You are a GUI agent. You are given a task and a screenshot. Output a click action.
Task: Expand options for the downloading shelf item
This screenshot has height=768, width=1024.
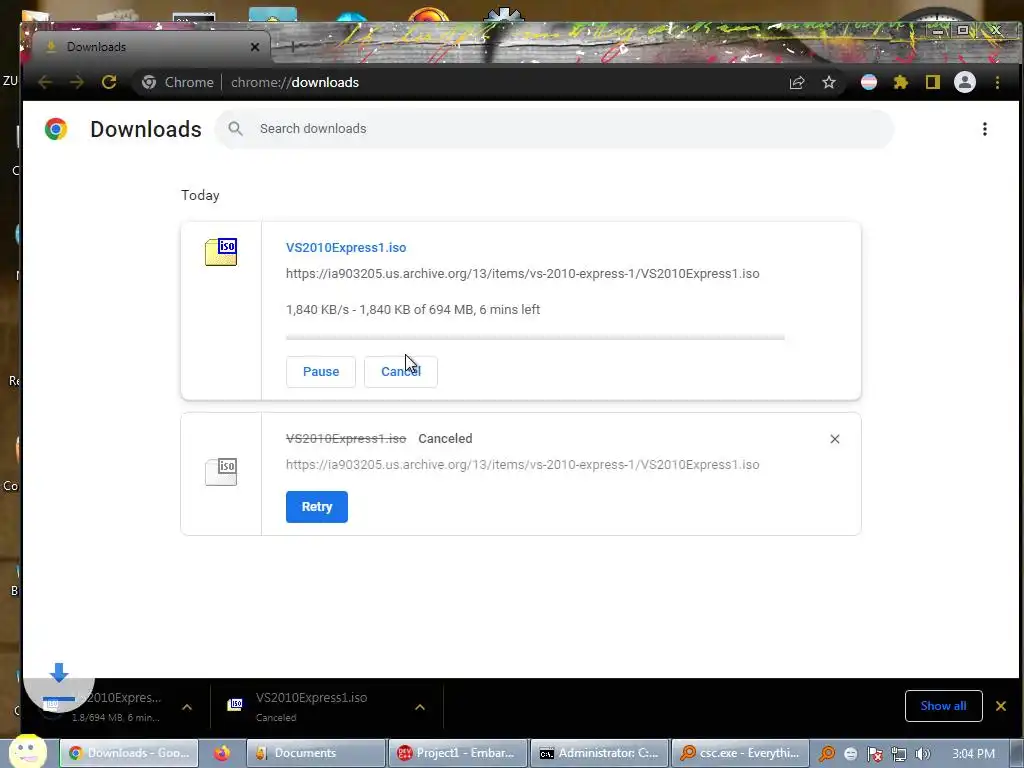click(x=187, y=707)
